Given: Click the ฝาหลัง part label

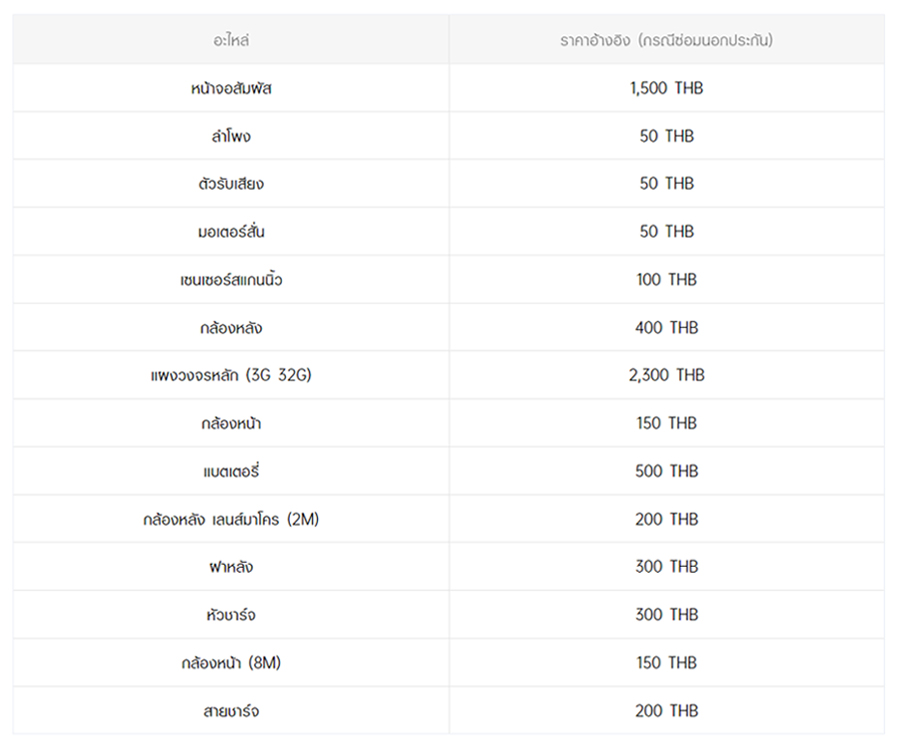Looking at the screenshot, I should 231,567.
